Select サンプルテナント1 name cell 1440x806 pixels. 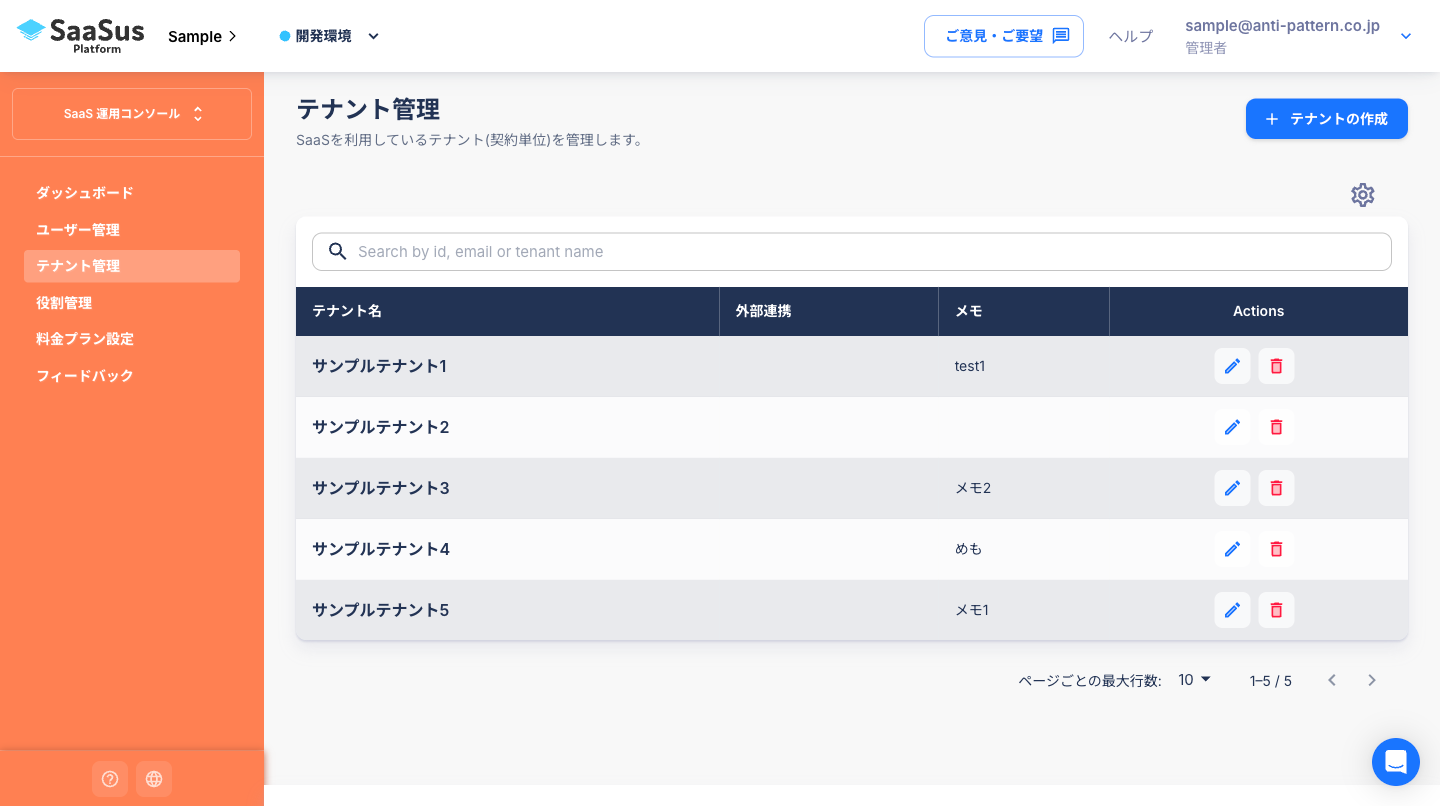pos(507,366)
